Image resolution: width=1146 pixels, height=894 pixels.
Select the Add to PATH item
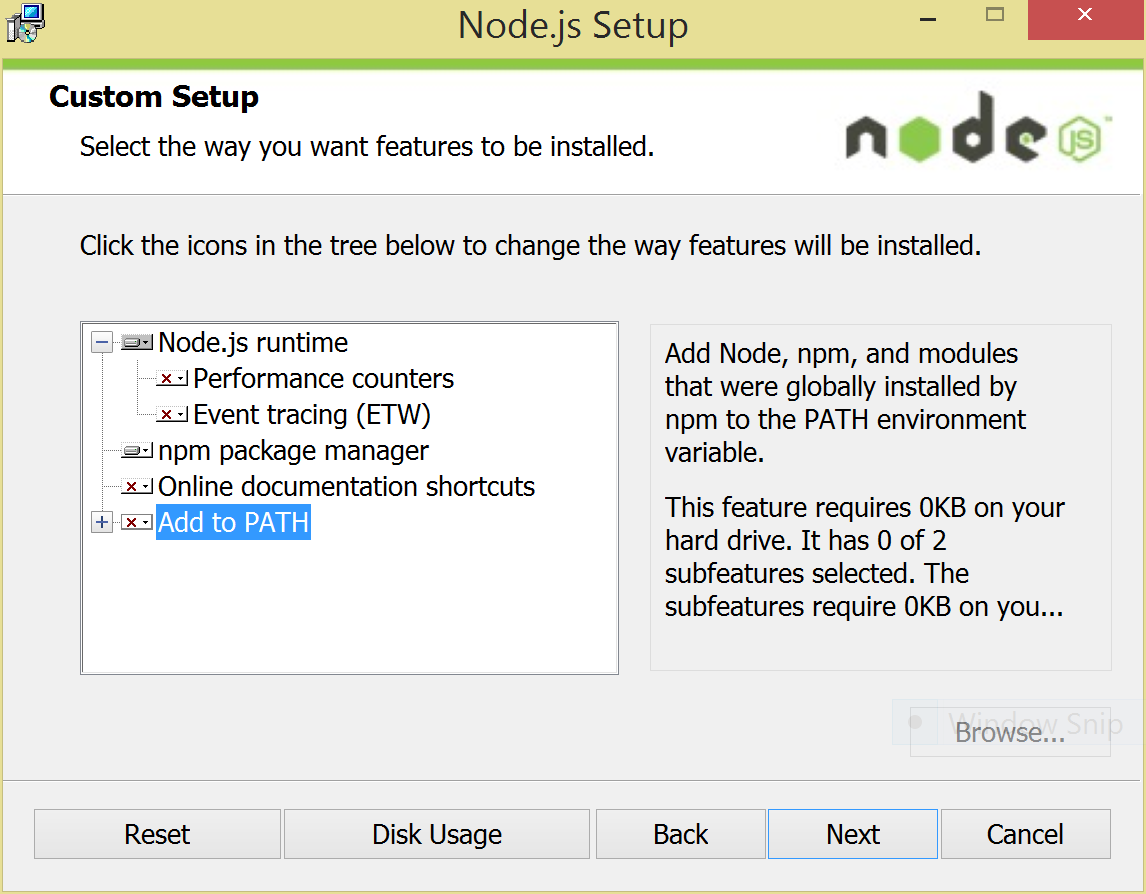(234, 522)
